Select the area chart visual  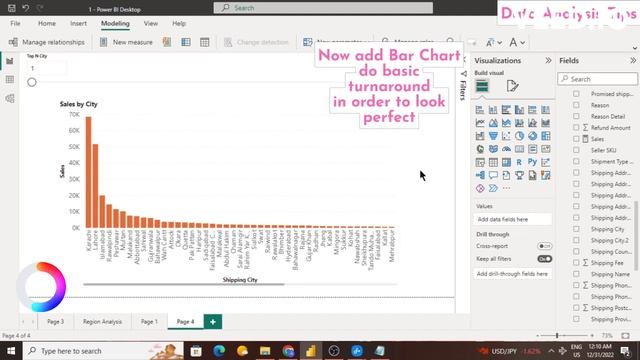coord(493,123)
